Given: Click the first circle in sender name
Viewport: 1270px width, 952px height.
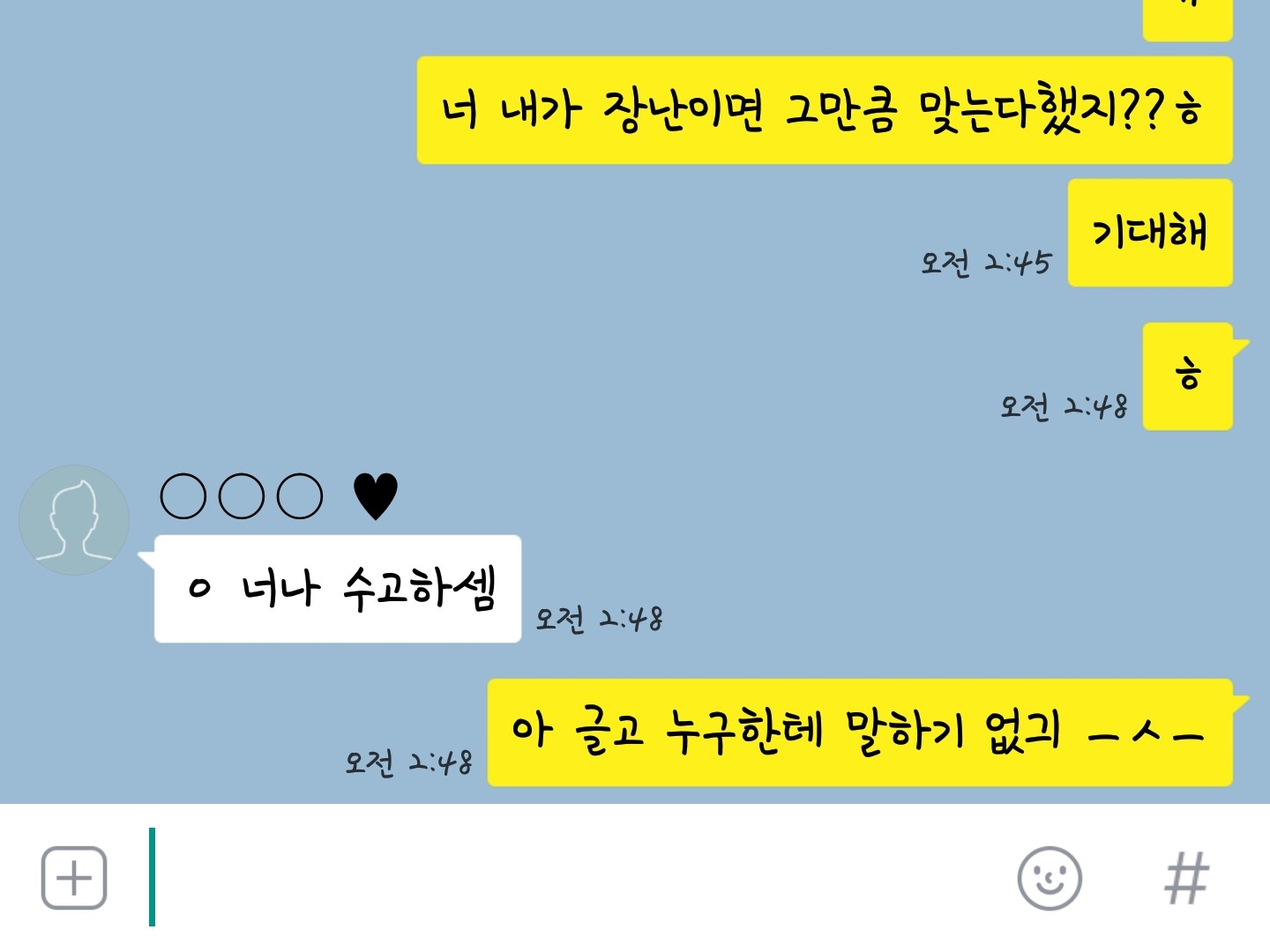Looking at the screenshot, I should coord(183,496).
